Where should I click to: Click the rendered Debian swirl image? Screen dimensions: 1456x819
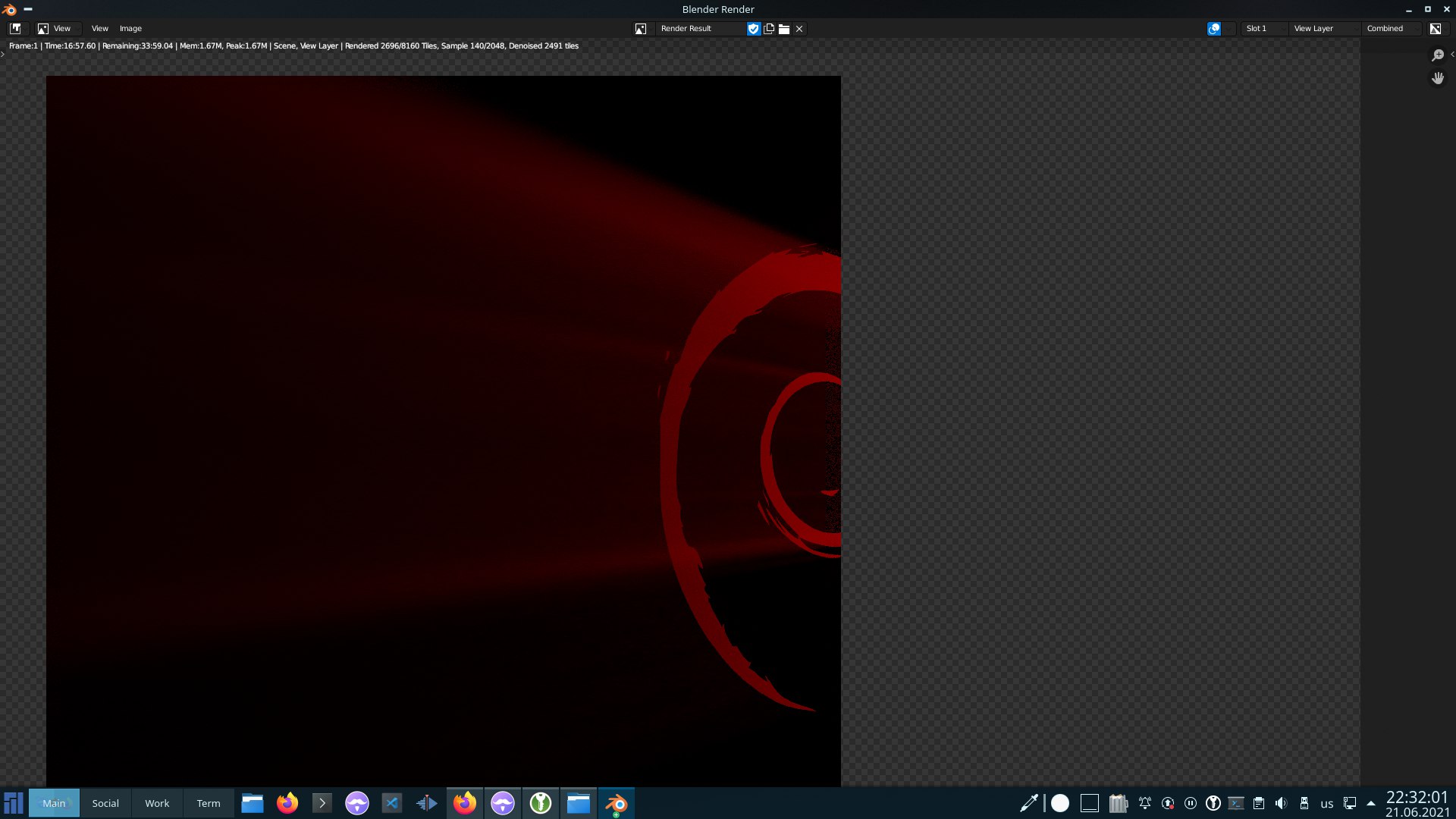coord(444,431)
